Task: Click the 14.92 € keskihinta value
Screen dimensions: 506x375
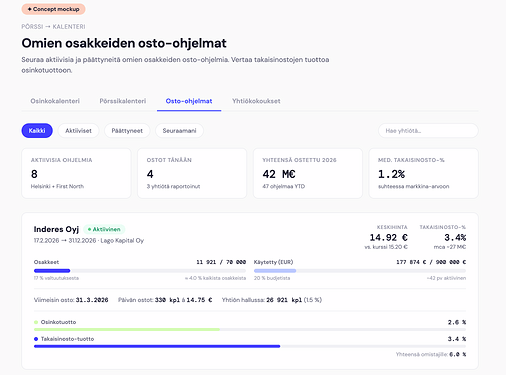Action: pyautogui.click(x=388, y=238)
